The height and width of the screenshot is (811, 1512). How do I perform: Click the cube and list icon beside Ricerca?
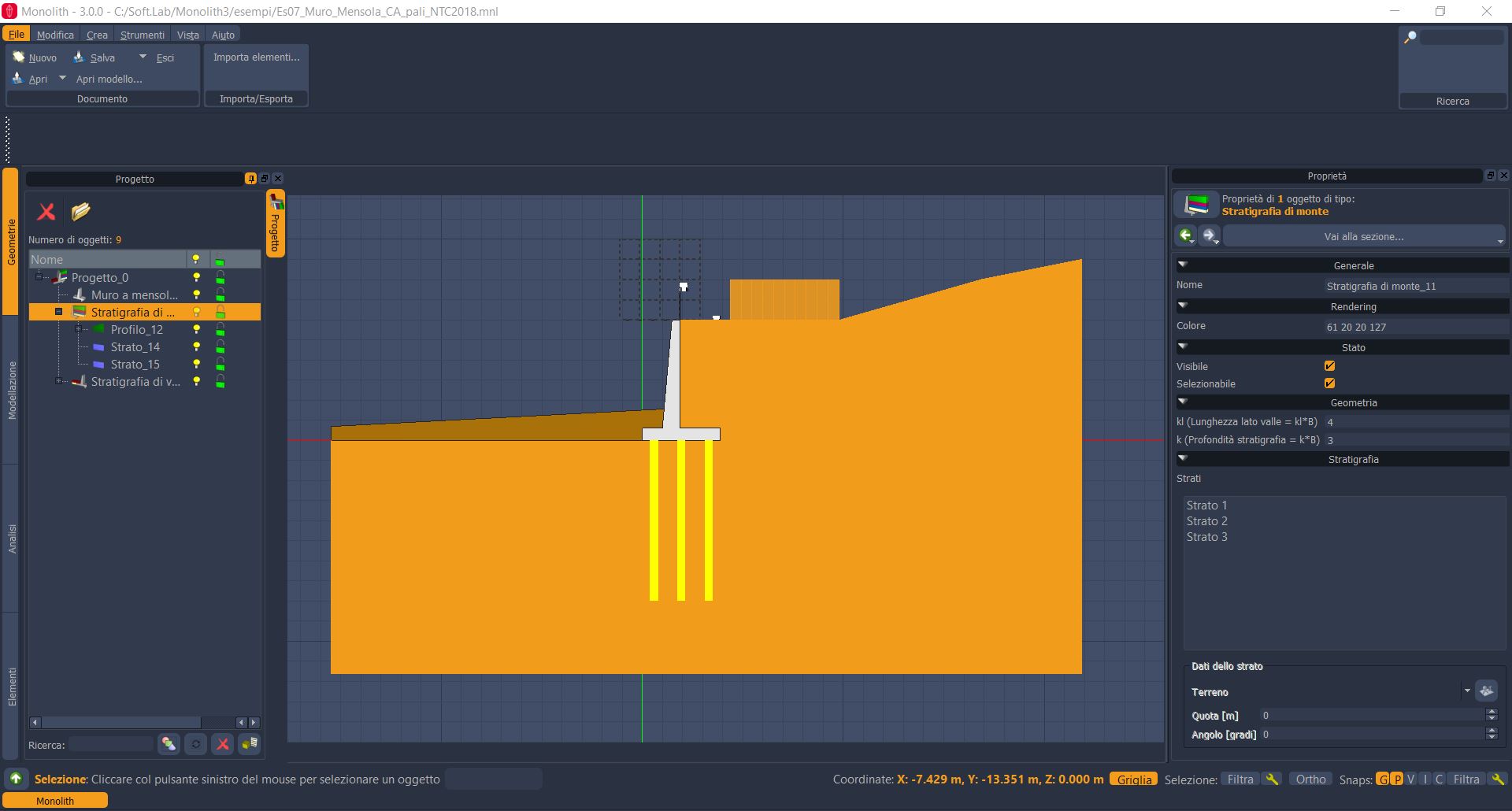pos(250,744)
